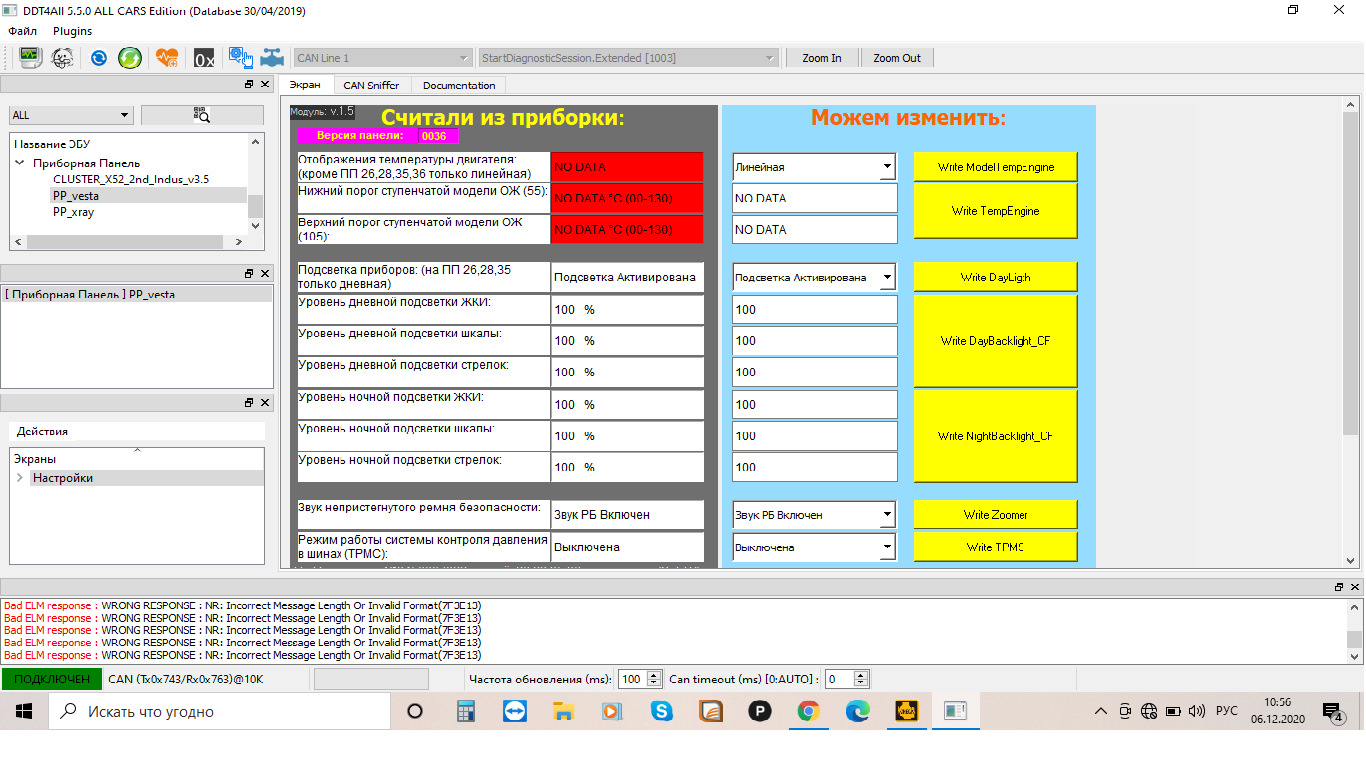Undock the Действия actions panel

249,402
